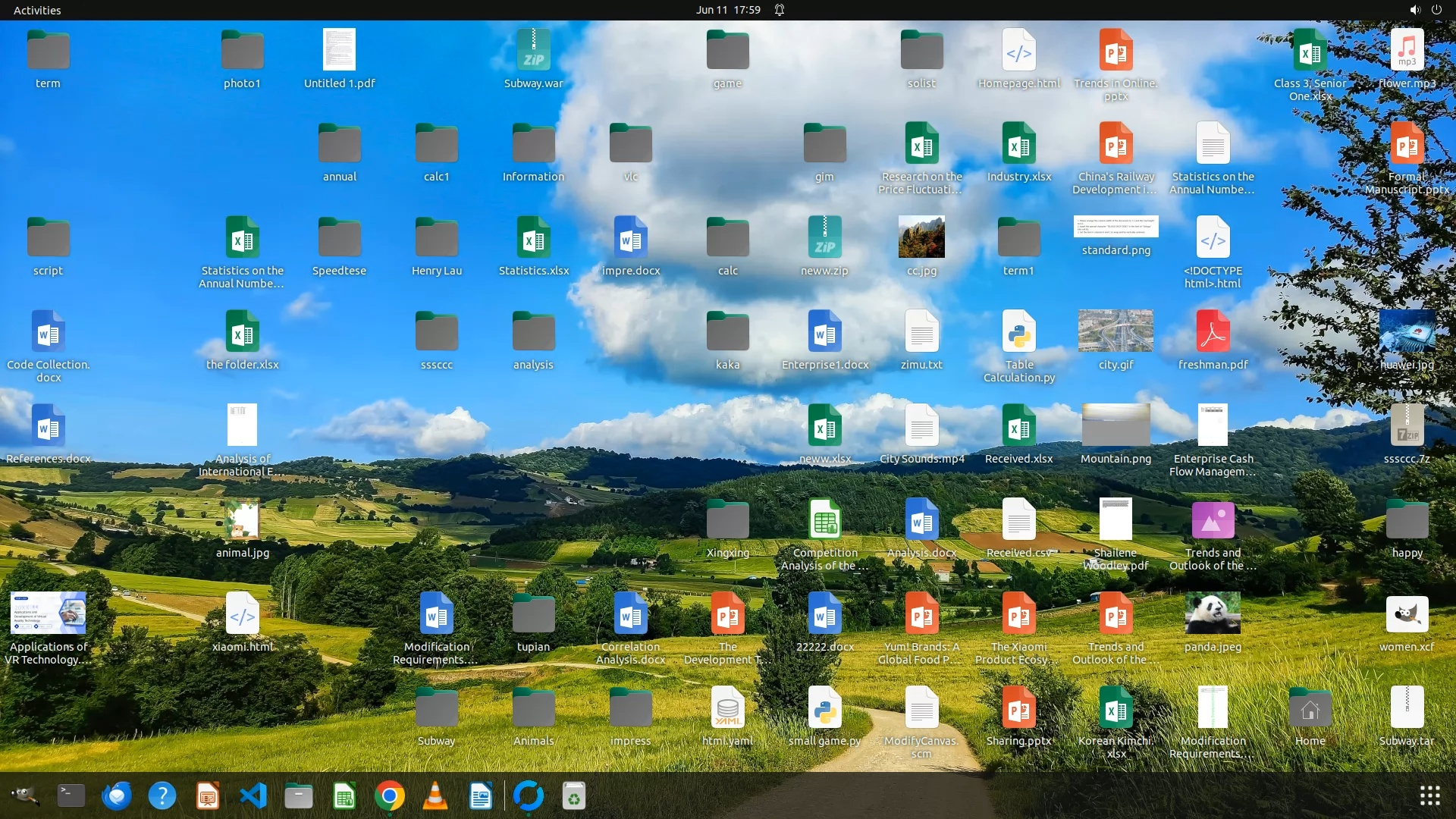The height and width of the screenshot is (819, 1456).
Task: Select the Table Calculation.py file
Action: [x=1018, y=331]
